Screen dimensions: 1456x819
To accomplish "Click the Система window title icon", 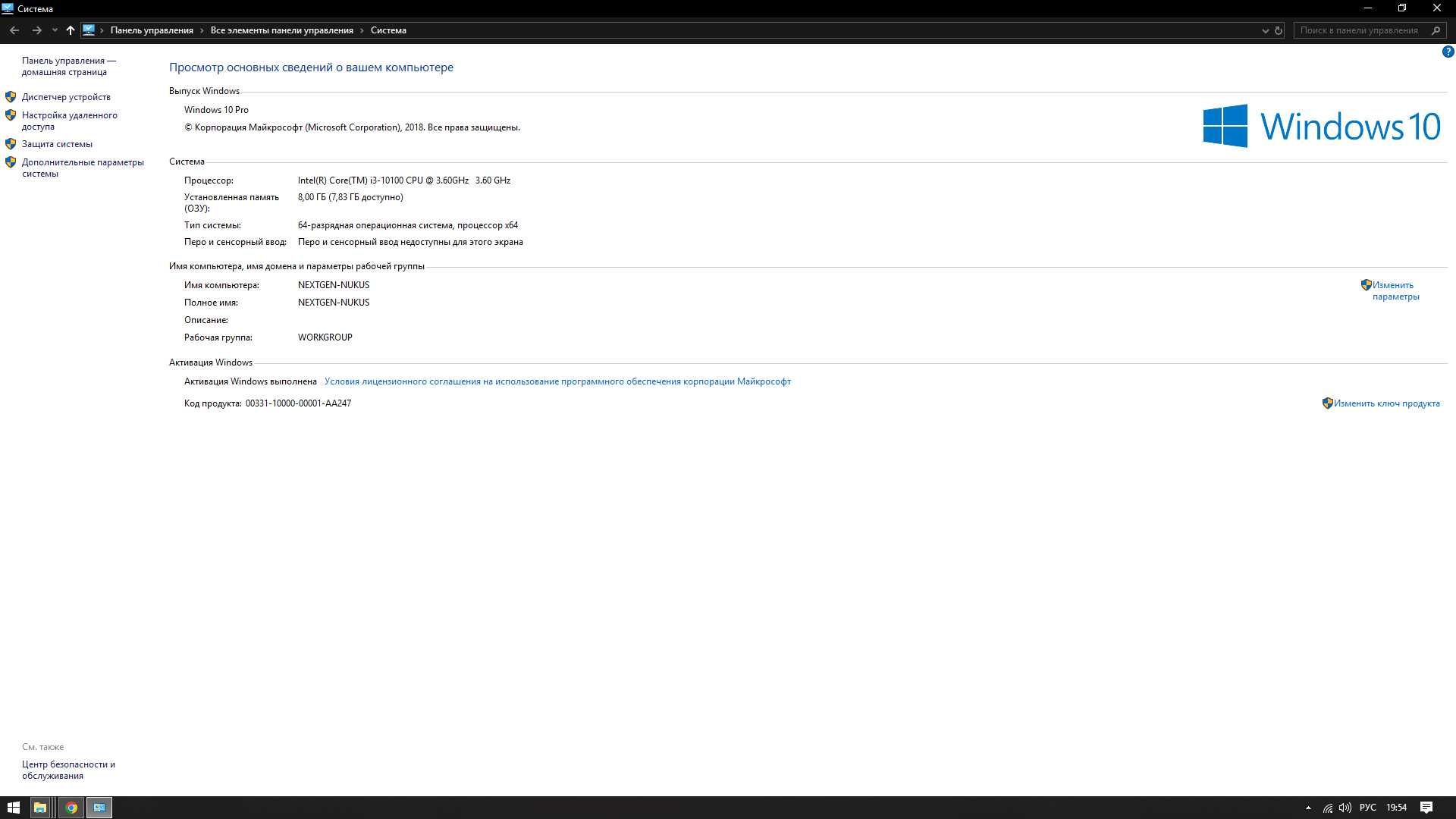I will 8,8.
